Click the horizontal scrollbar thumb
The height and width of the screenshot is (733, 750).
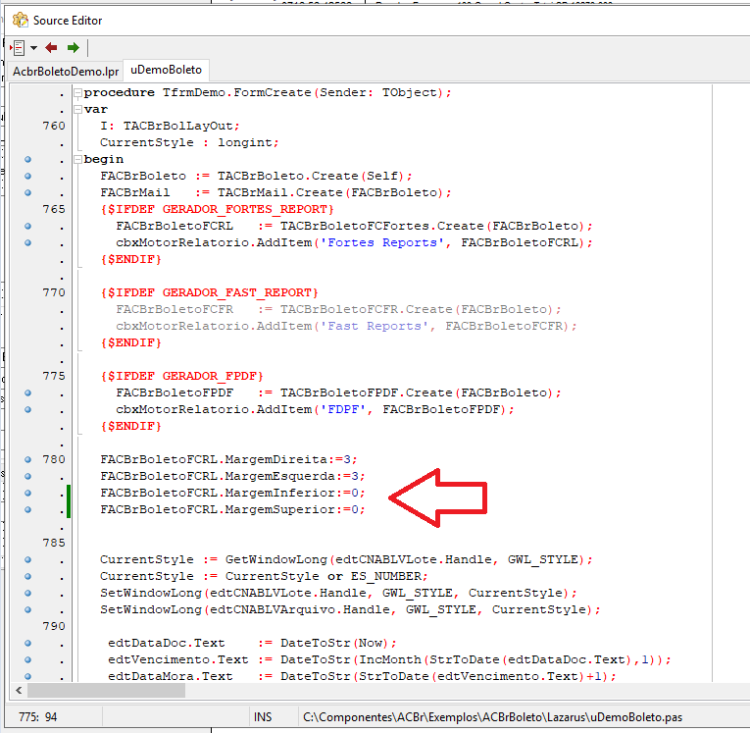coord(106,690)
